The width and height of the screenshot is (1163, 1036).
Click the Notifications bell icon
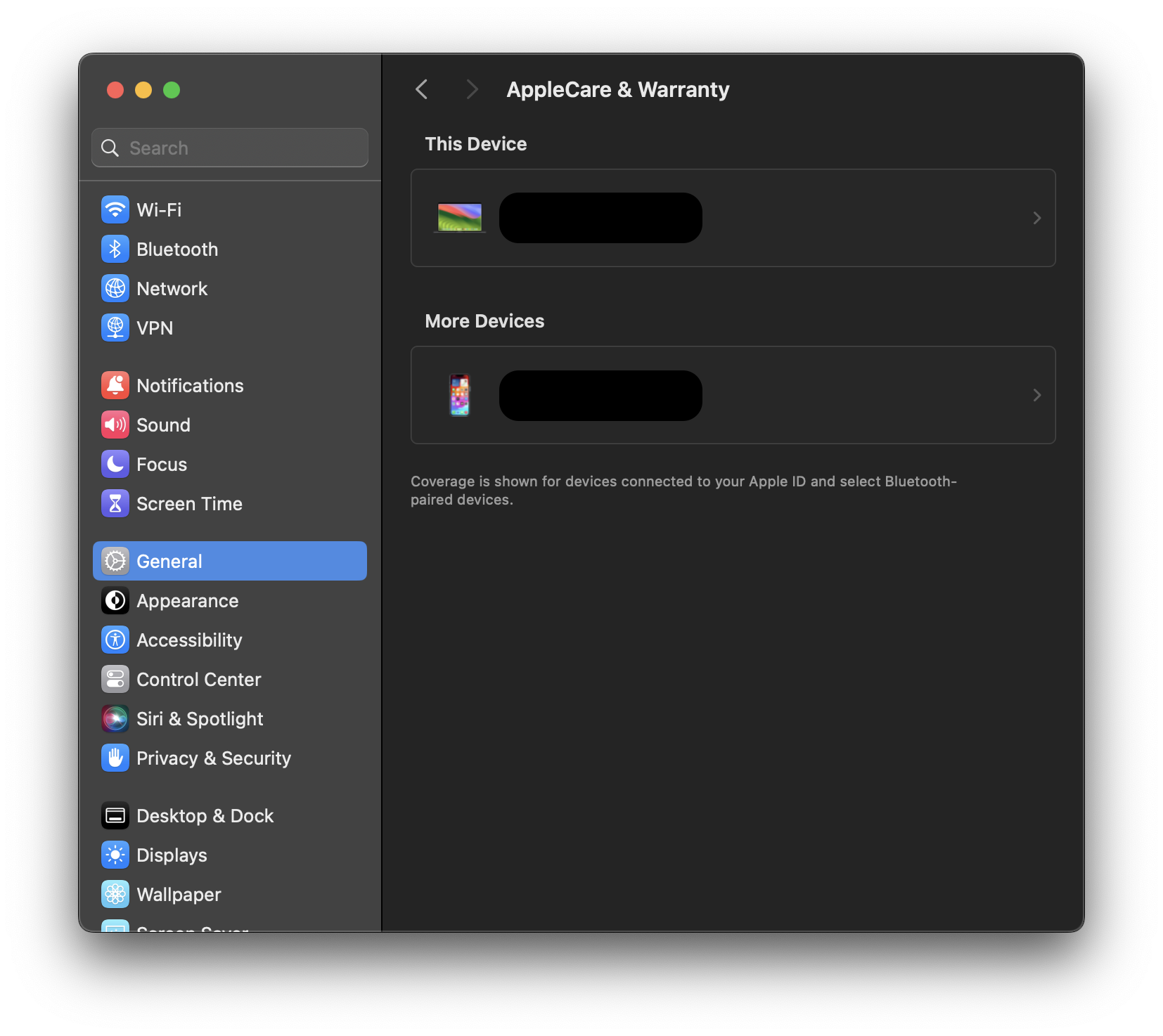click(115, 385)
